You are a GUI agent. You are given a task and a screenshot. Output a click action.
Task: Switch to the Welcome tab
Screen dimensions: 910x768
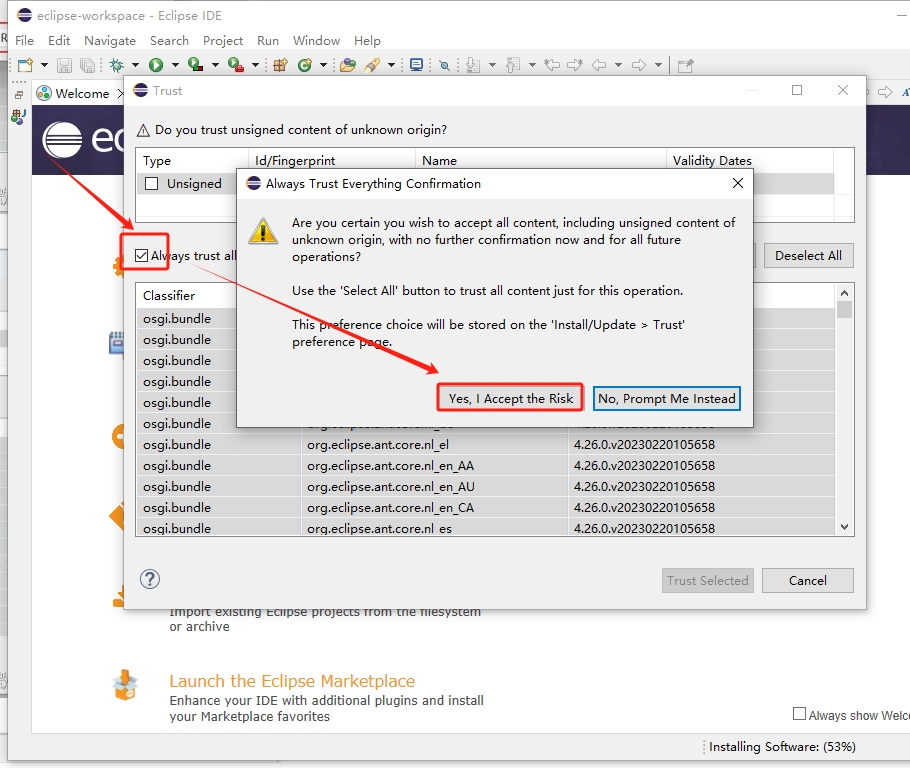click(80, 93)
